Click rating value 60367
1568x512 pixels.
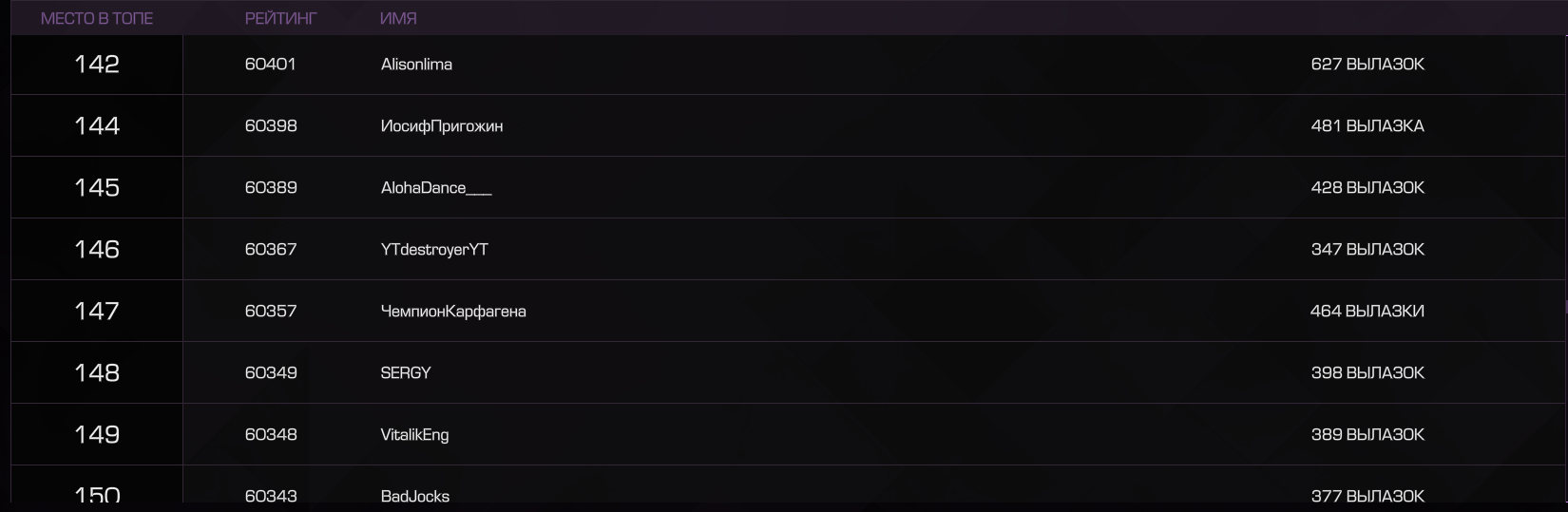click(x=271, y=249)
